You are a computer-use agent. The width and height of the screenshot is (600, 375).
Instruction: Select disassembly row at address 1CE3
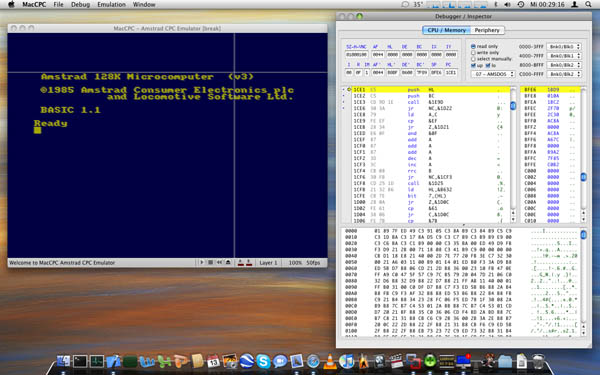(x=430, y=102)
